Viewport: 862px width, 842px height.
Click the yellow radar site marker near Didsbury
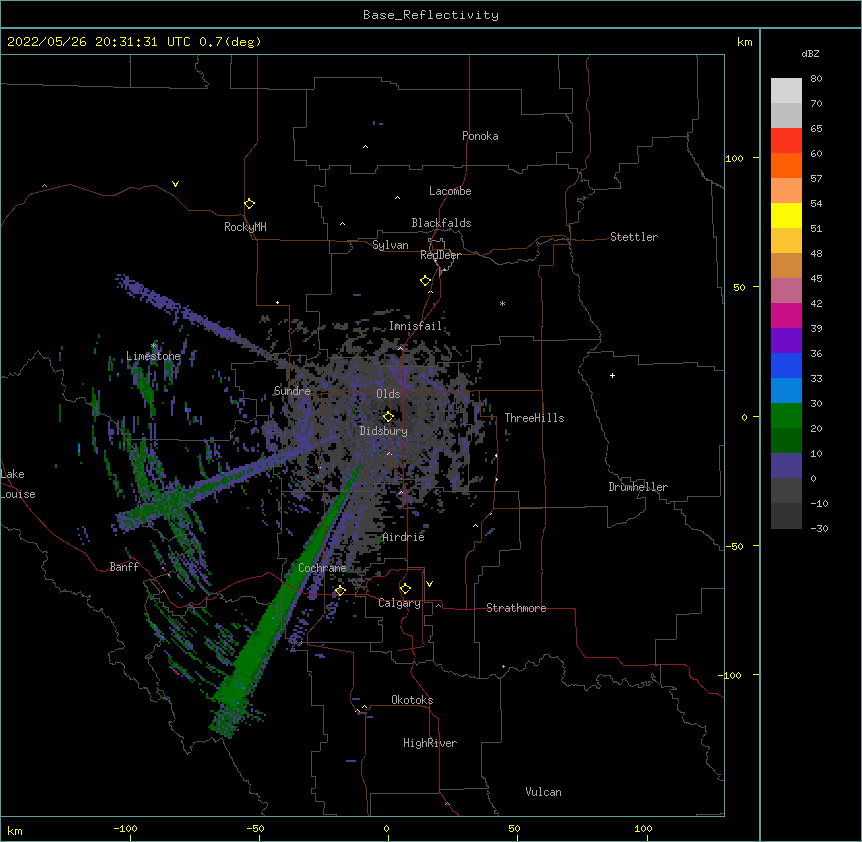[x=388, y=417]
